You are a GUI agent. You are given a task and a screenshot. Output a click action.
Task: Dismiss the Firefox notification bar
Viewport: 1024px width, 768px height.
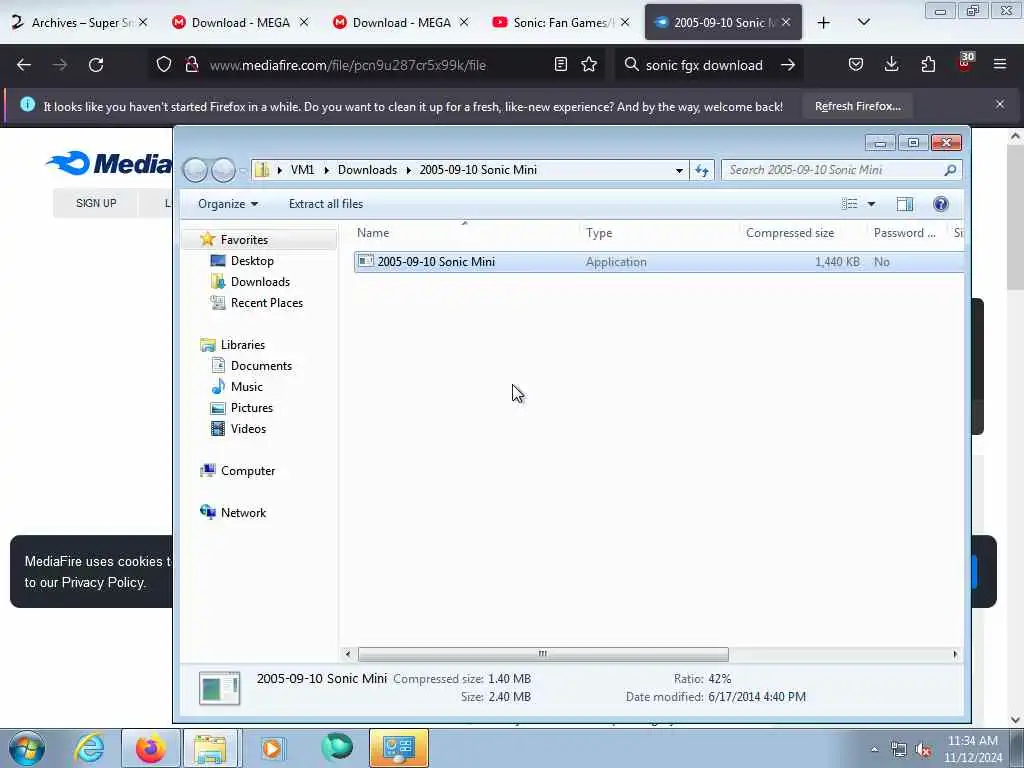coord(999,104)
